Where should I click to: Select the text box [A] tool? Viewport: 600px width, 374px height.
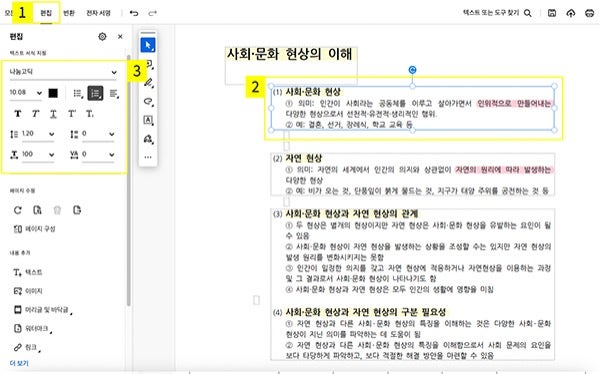[148, 120]
